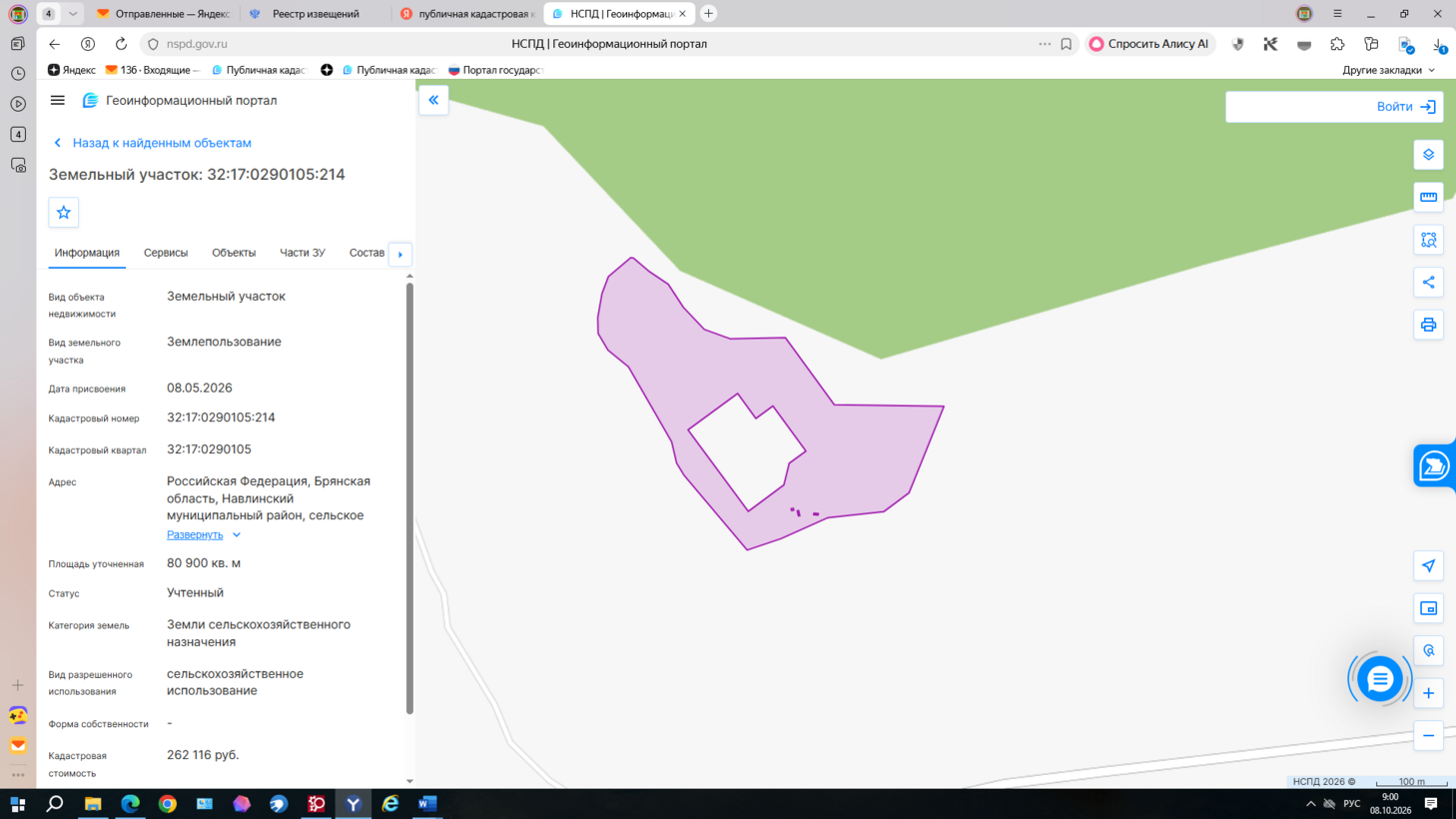Viewport: 1456px width, 819px height.
Task: Zoom in the map with plus
Action: coord(1428,693)
